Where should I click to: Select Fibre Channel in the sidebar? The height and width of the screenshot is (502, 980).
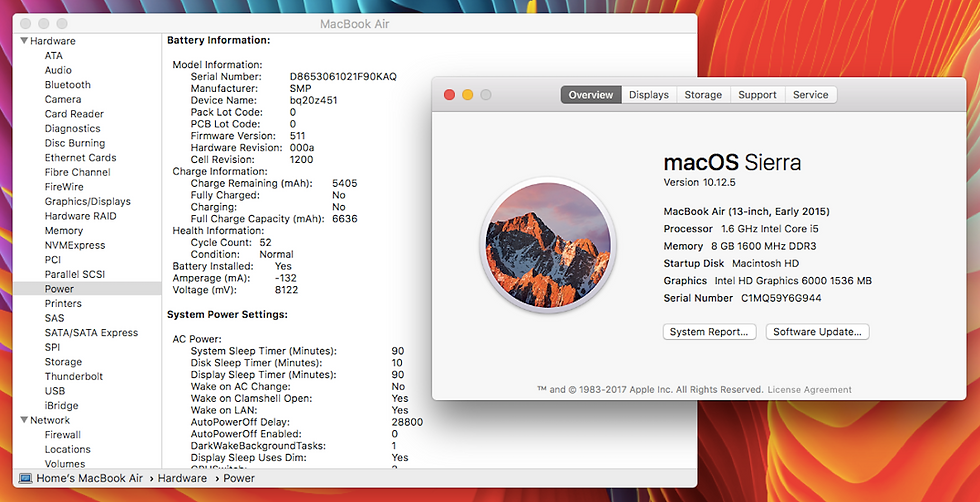coord(78,172)
